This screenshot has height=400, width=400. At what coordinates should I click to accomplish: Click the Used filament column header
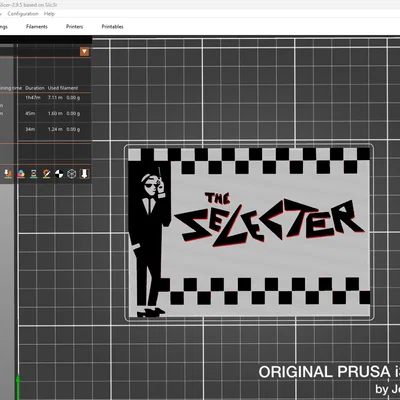pyautogui.click(x=63, y=88)
